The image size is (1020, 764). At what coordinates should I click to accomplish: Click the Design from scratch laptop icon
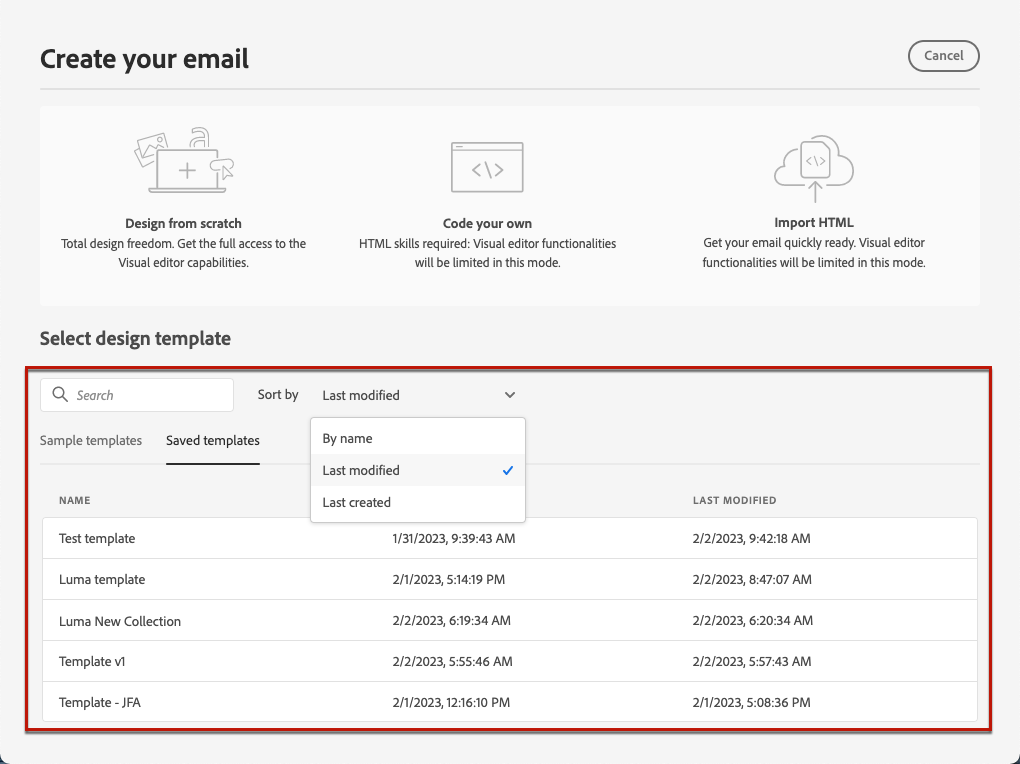(x=184, y=161)
